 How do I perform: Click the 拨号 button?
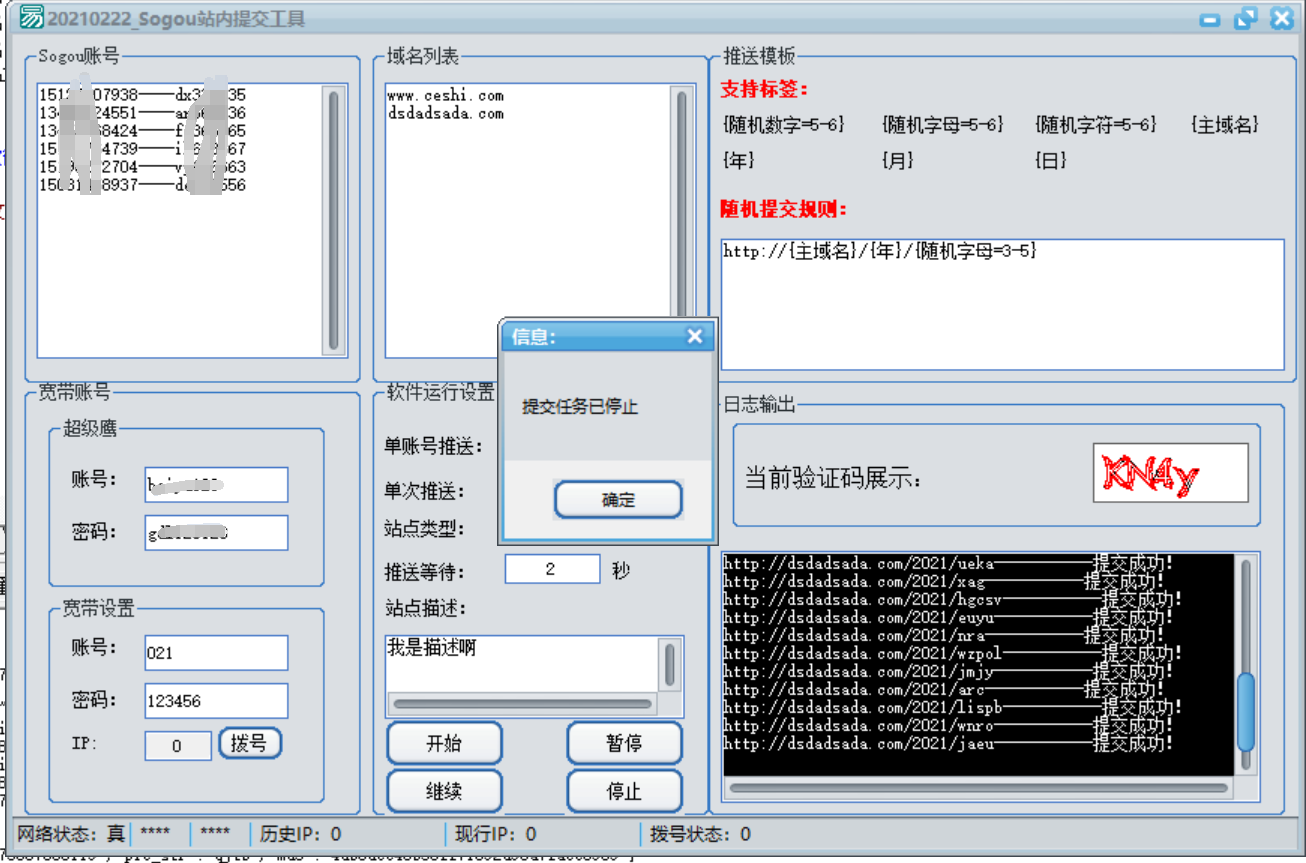click(x=249, y=743)
